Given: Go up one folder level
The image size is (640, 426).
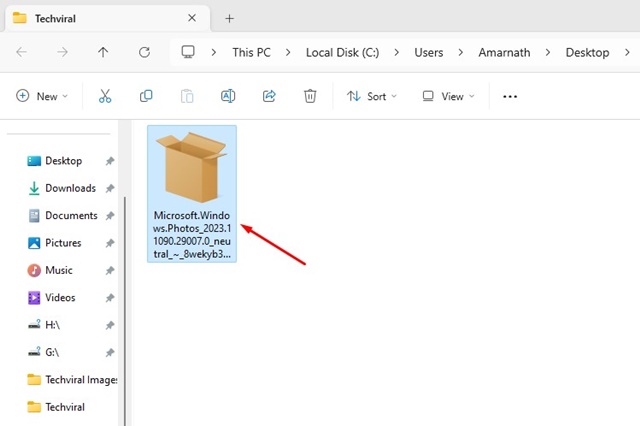Looking at the screenshot, I should [x=103, y=52].
